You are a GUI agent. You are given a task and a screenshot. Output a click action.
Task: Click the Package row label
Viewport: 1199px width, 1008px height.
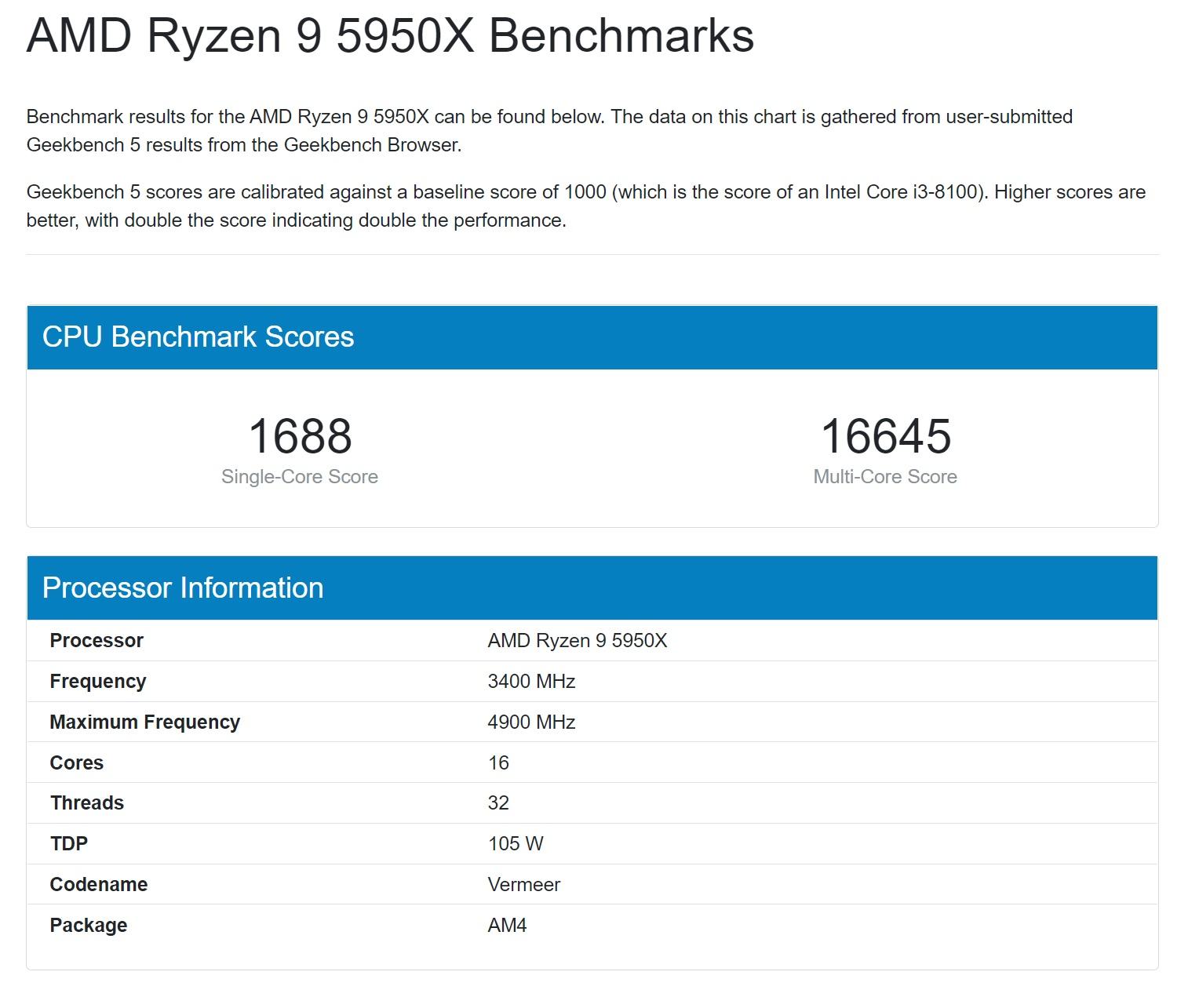tap(89, 926)
